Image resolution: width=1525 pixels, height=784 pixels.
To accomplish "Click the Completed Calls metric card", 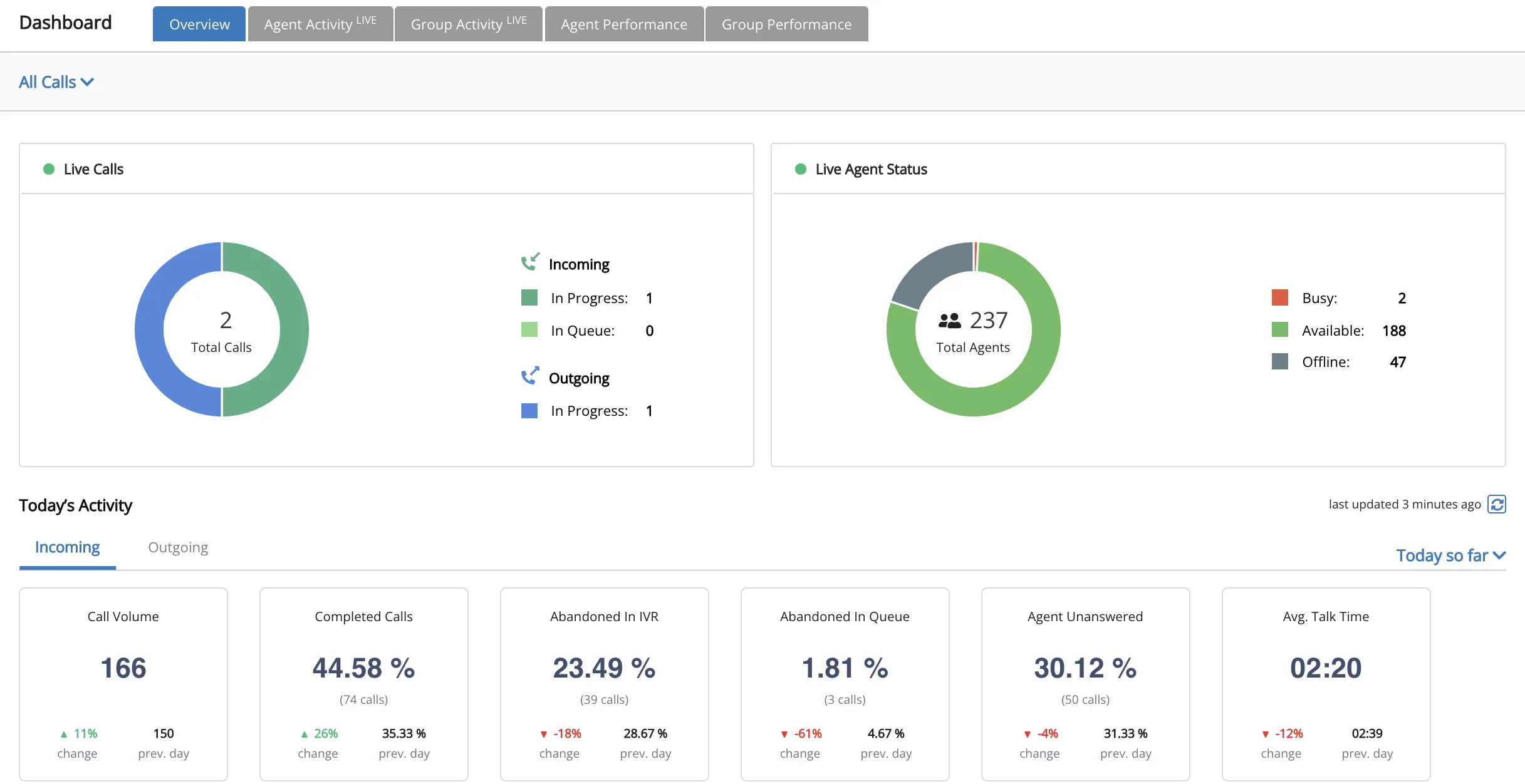I will [x=364, y=684].
